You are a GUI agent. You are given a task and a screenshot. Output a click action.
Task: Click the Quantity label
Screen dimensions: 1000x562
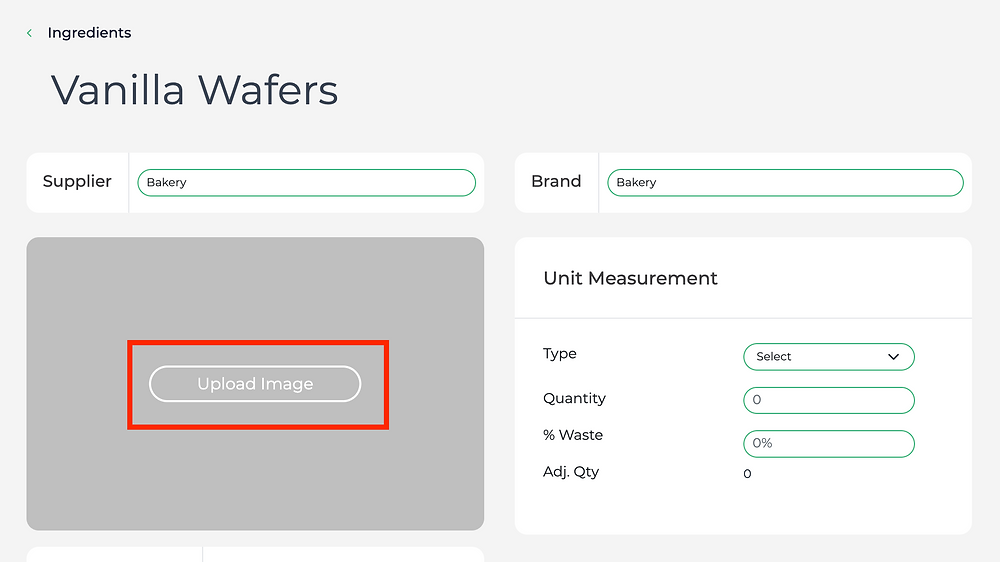[575, 399]
